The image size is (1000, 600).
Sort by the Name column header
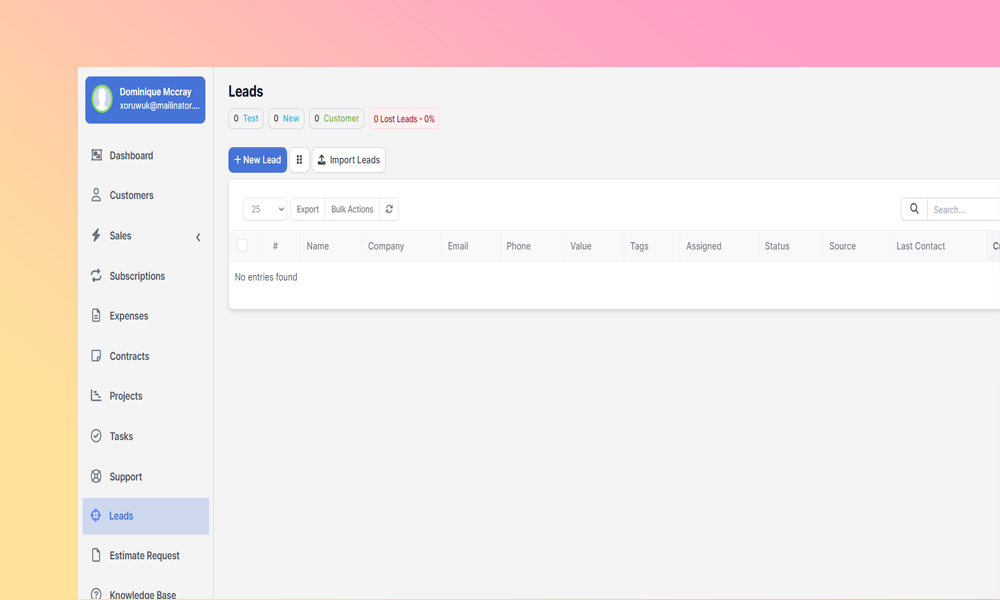(x=318, y=245)
